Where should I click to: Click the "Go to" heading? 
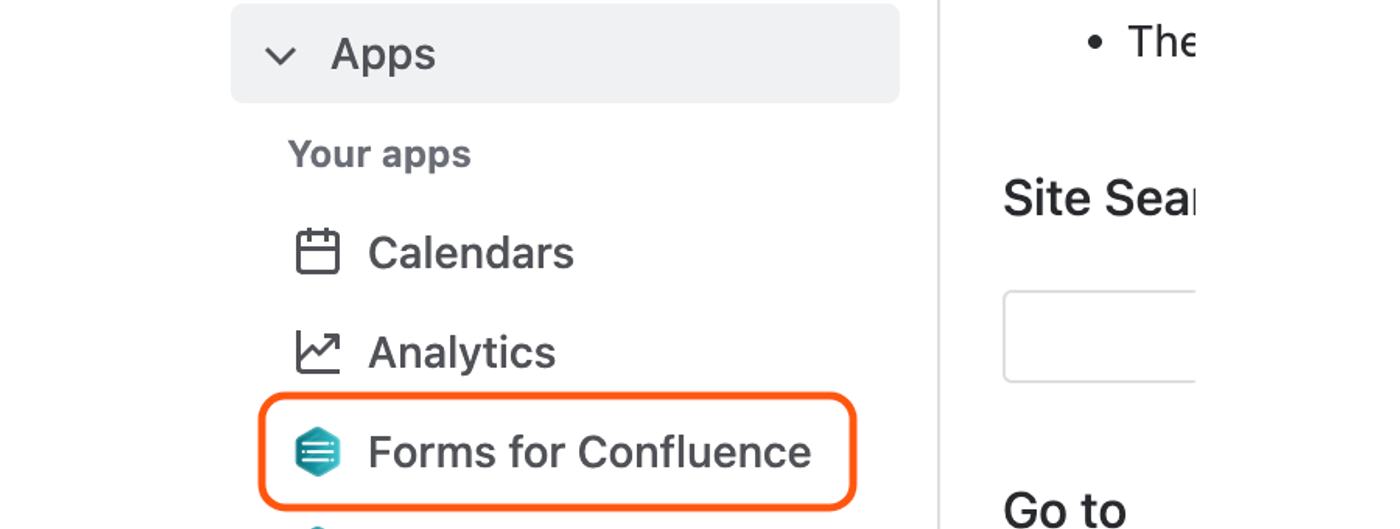[1064, 508]
